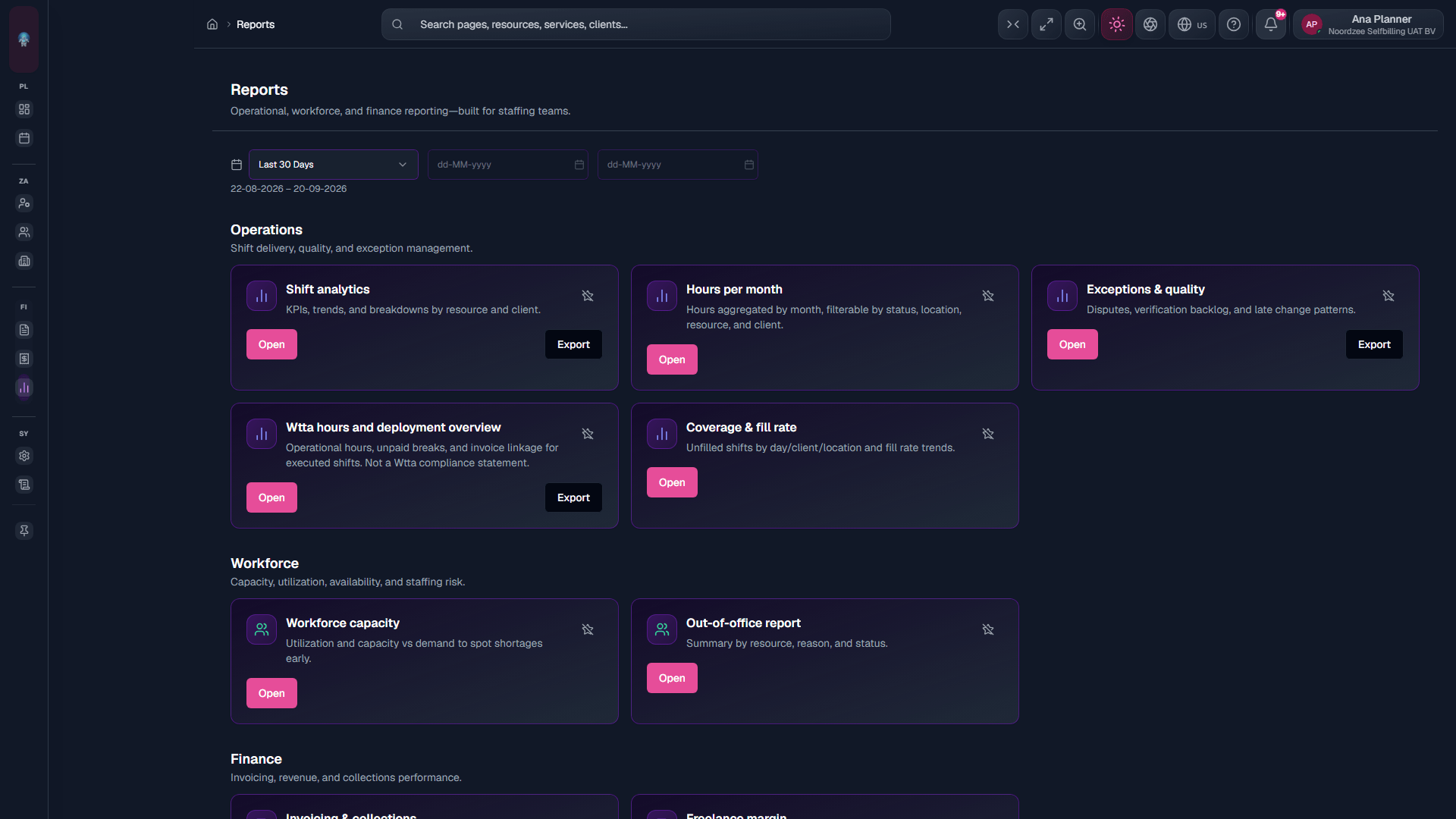Open the Coverage & fill rate report

coord(672,482)
